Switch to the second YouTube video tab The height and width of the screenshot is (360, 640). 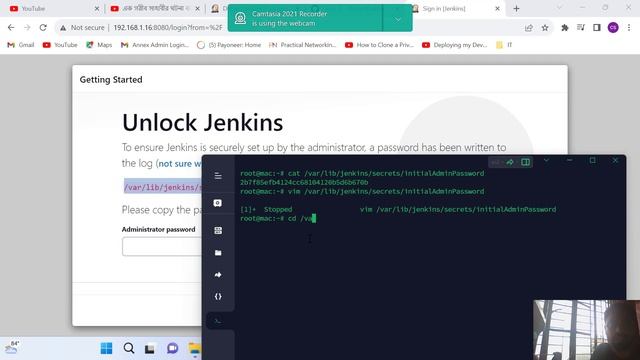click(155, 9)
